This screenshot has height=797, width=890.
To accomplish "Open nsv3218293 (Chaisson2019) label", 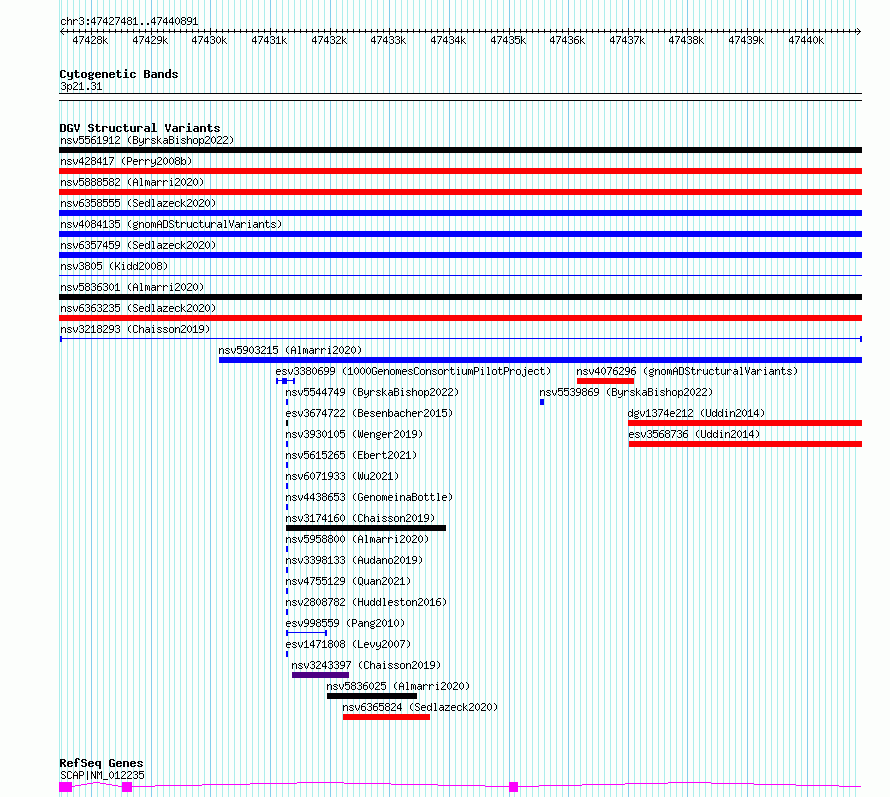I will [x=135, y=329].
